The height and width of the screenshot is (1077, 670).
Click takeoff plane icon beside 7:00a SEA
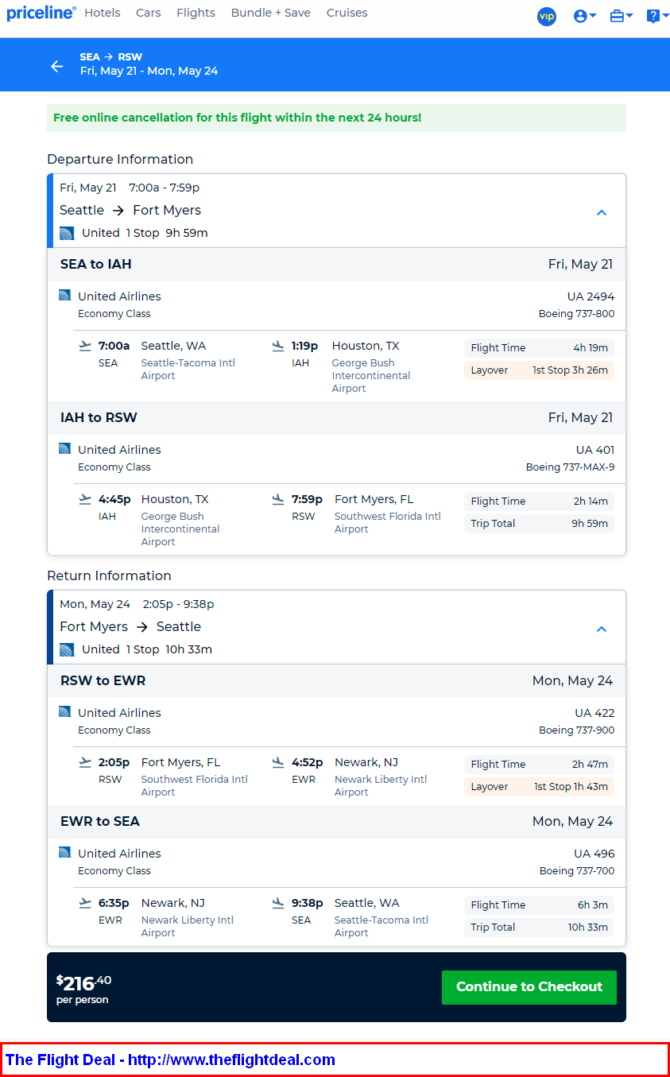85,345
